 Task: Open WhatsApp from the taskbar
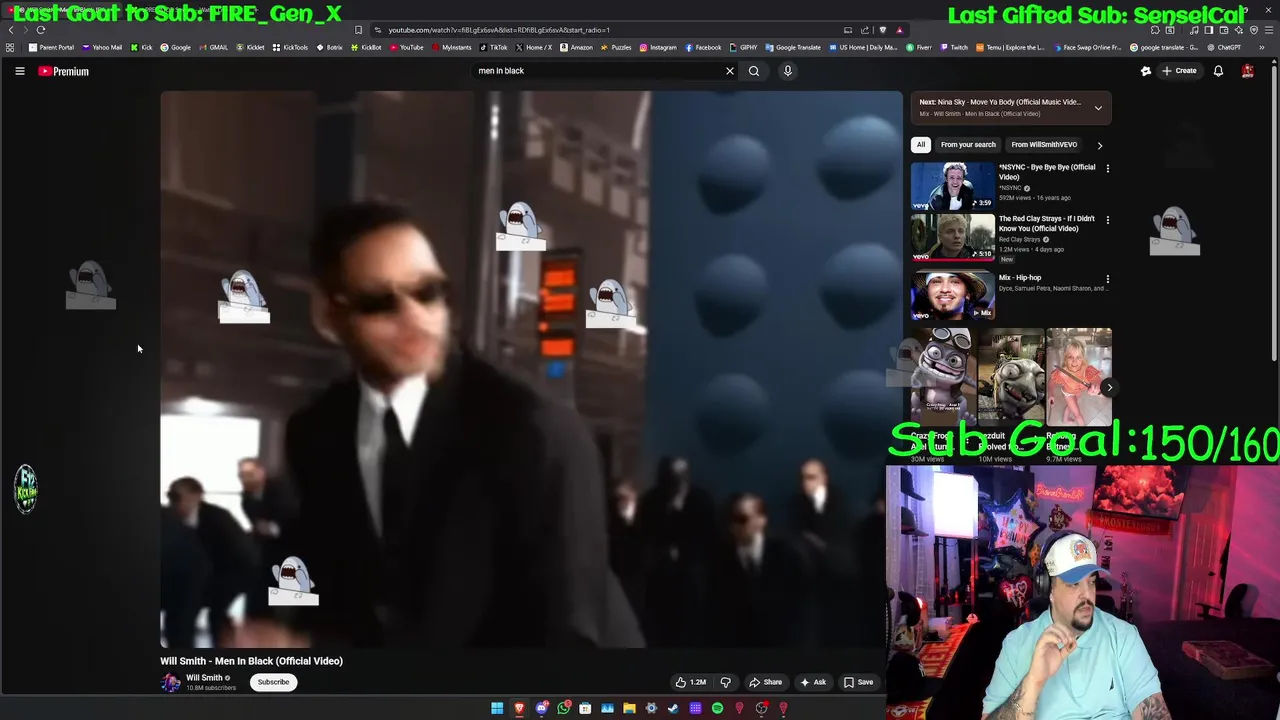(x=564, y=708)
